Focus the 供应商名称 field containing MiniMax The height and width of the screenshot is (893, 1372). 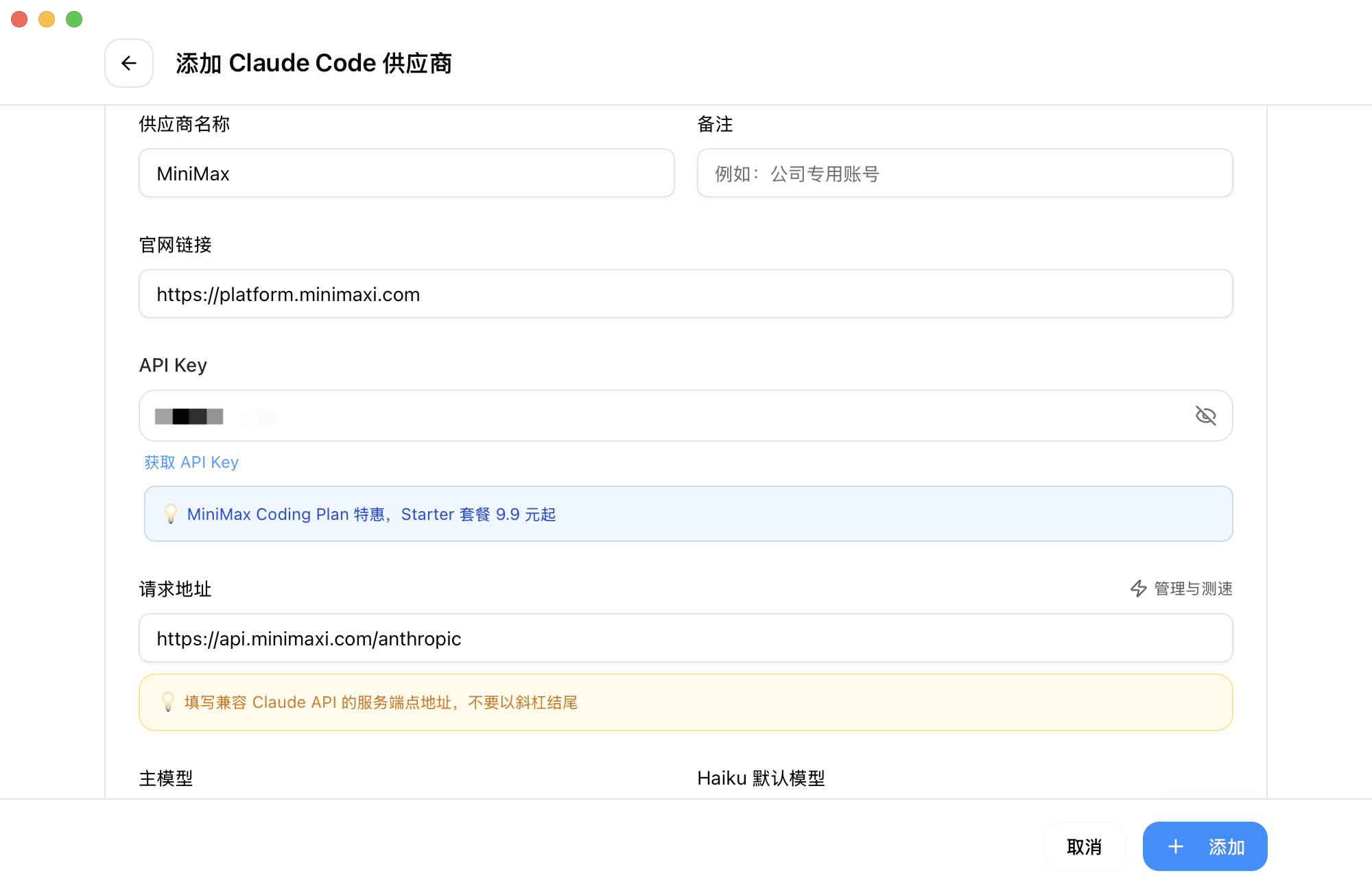click(x=406, y=174)
